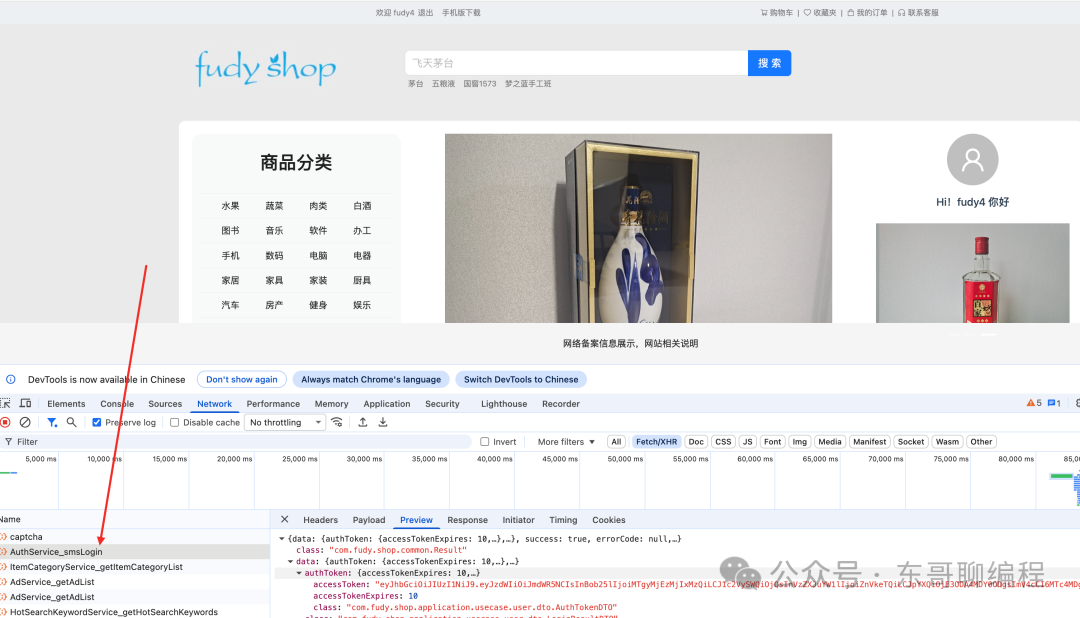
Task: Collapse the authToken node in Preview
Action: coord(299,573)
